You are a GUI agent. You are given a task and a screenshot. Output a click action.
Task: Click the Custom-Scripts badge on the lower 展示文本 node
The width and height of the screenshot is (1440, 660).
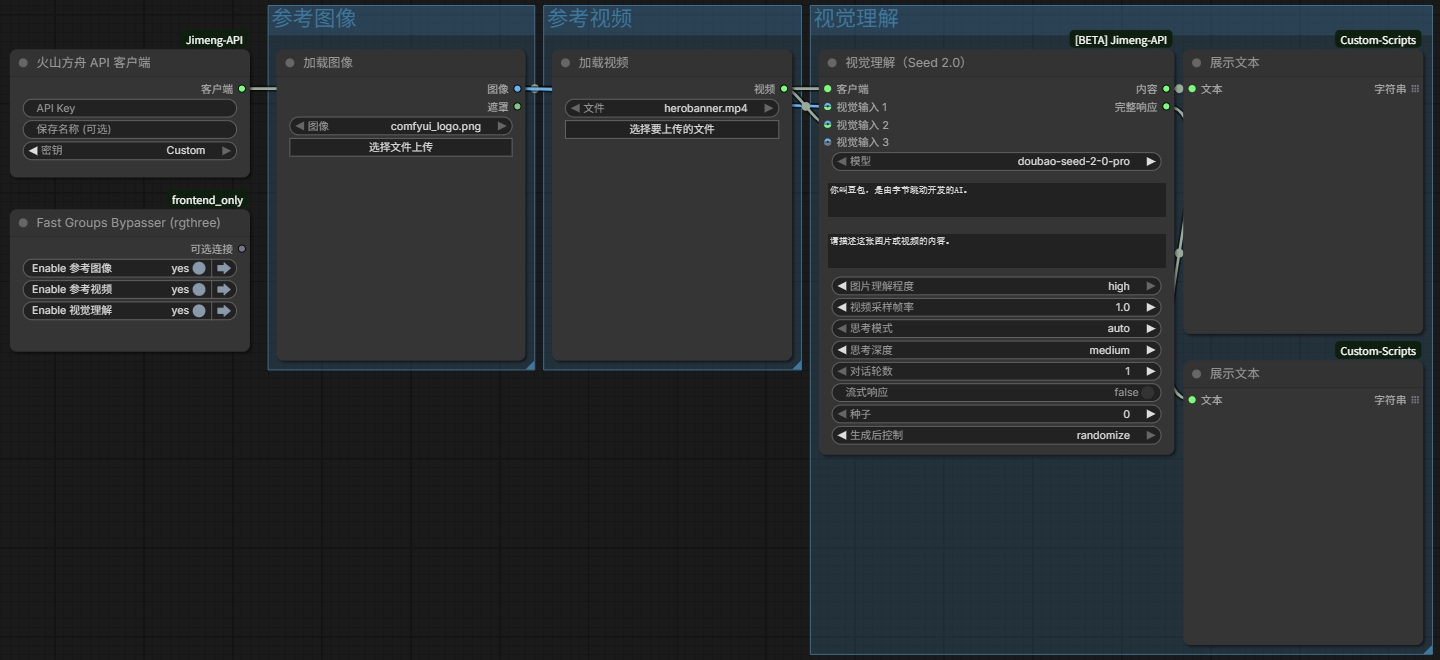[x=1378, y=351]
